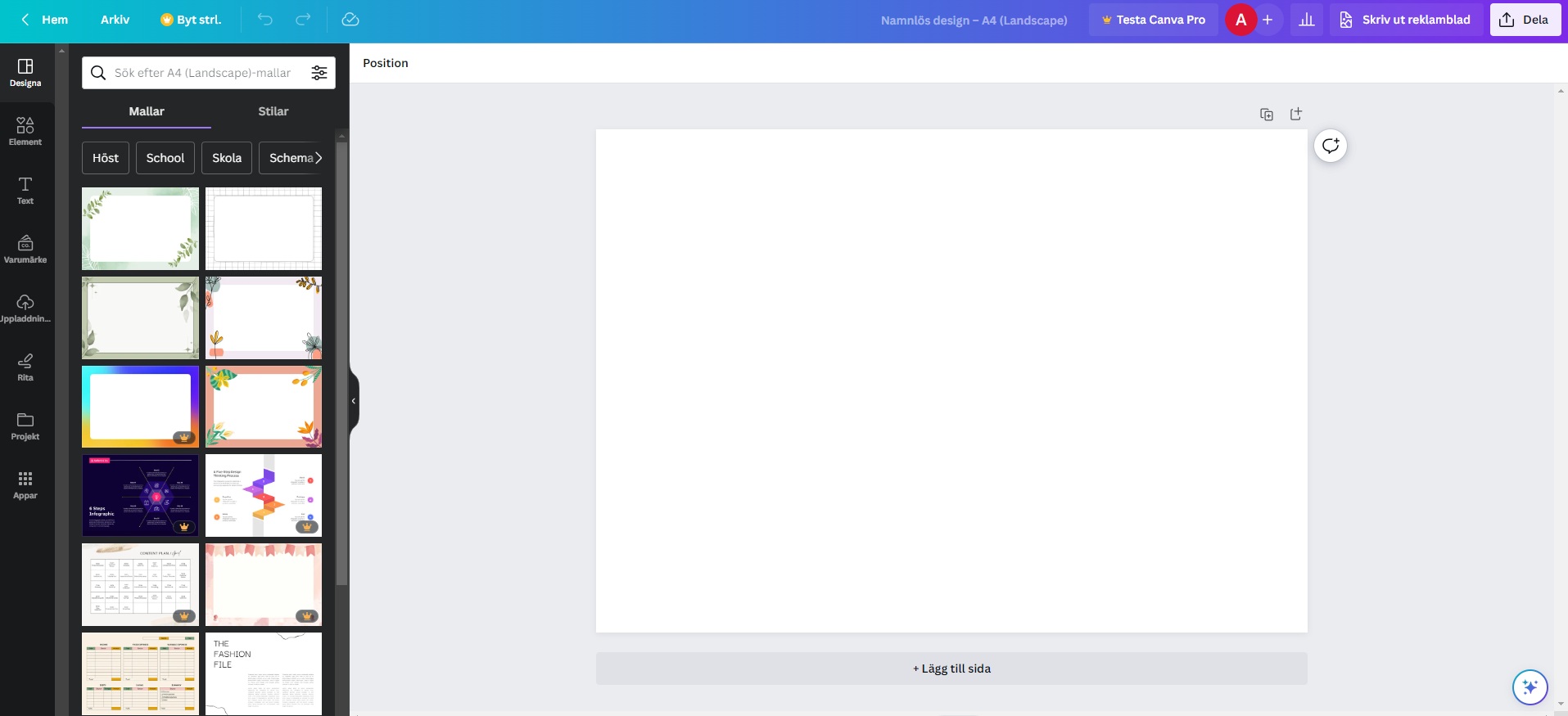Collapse the side panel with the arrow handle
Screen dimensions: 1568x716
(x=354, y=401)
